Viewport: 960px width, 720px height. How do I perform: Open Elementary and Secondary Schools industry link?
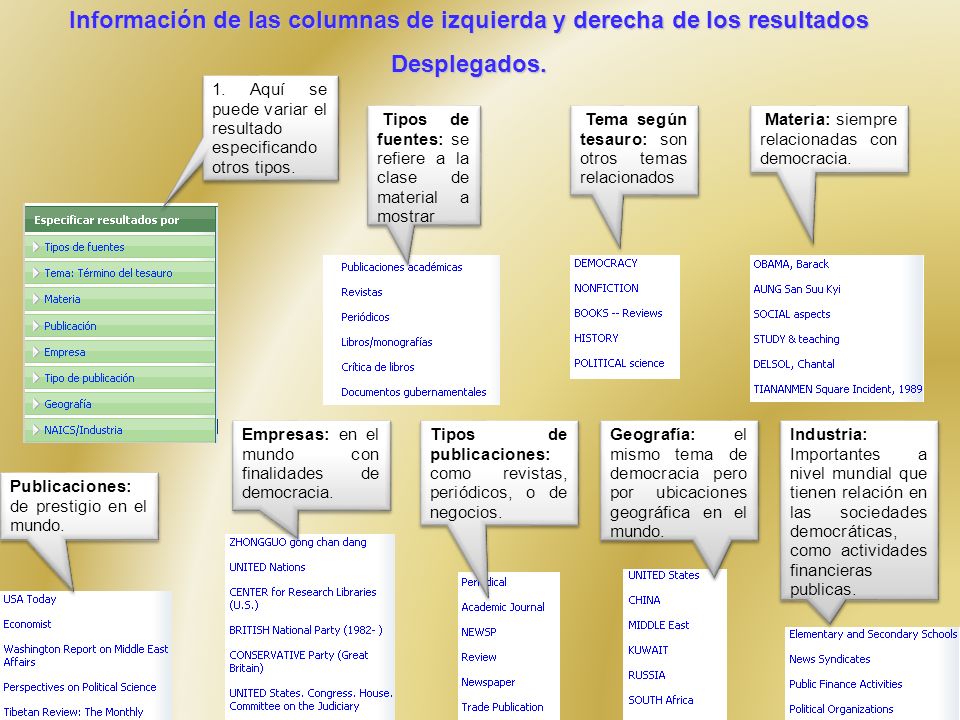click(872, 634)
